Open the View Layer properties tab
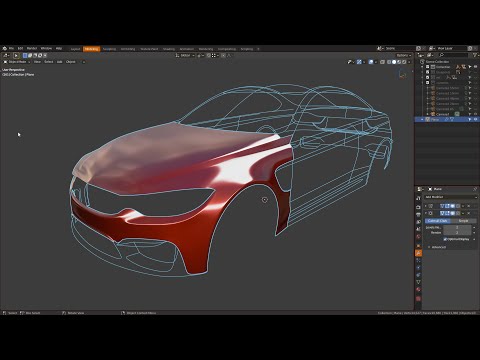 click(419, 222)
